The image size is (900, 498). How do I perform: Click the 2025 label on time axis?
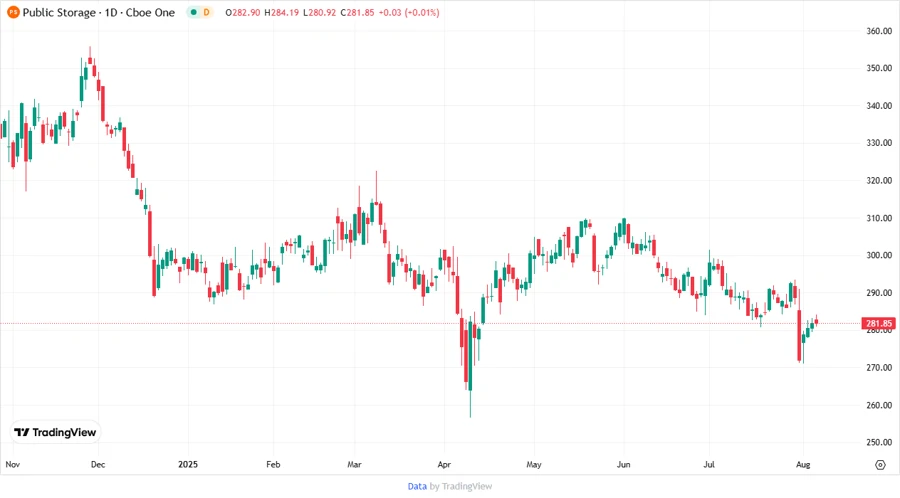[188, 464]
